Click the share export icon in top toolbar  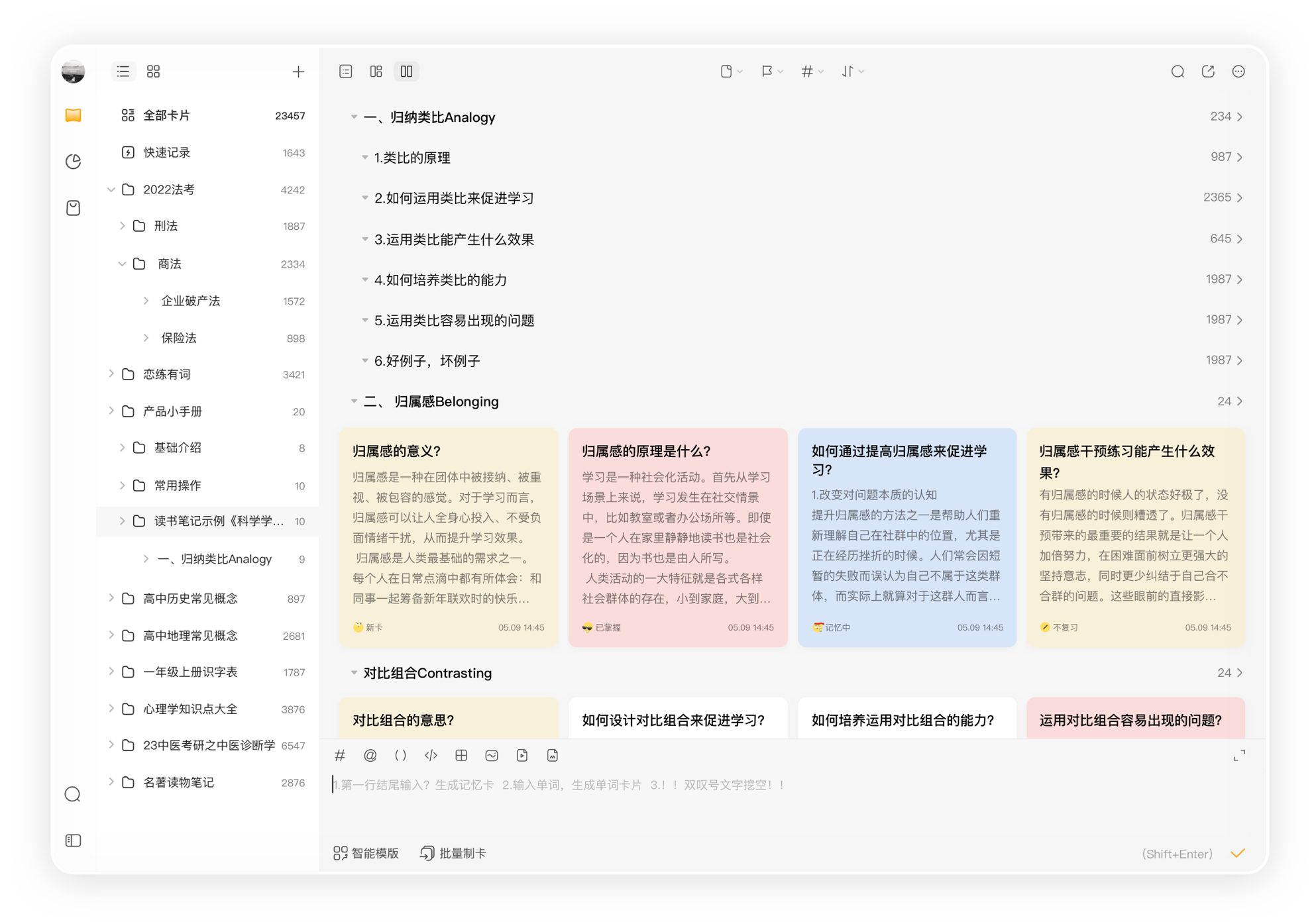tap(1208, 72)
